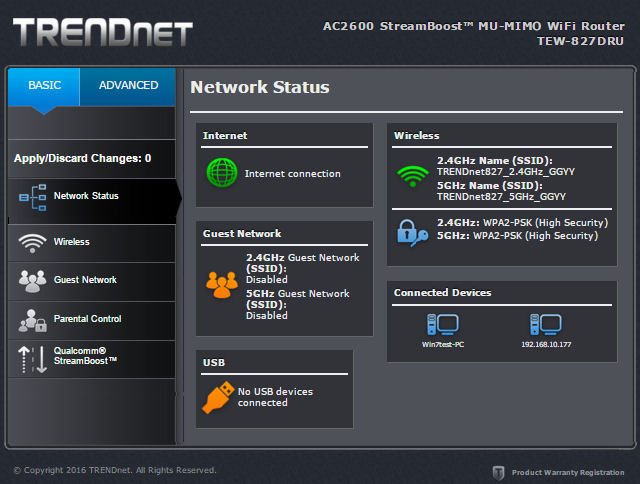Open Network Status in the sidebar
Screen dimensions: 640x484
pyautogui.click(x=92, y=201)
